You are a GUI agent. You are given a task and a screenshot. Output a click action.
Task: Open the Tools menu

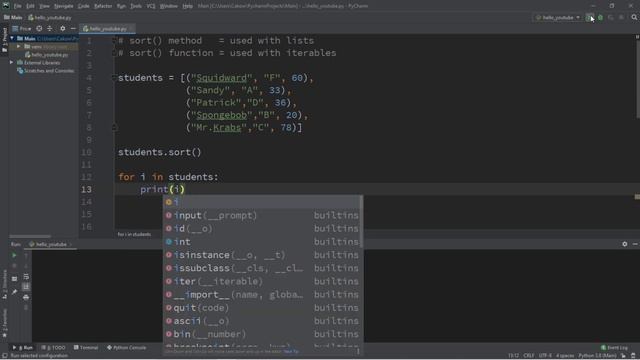coord(136,6)
